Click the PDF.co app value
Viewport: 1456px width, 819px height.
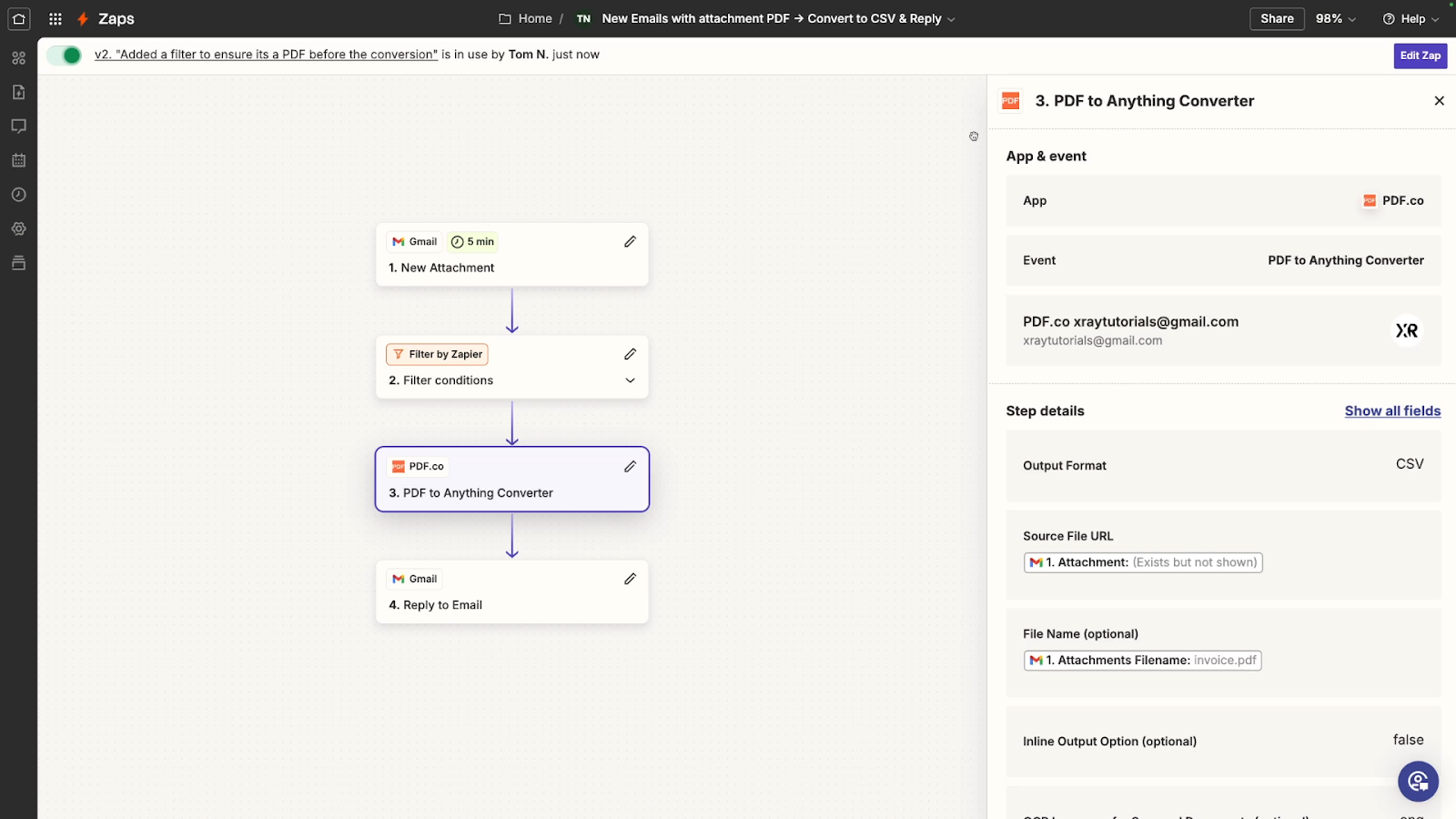[x=1393, y=201]
